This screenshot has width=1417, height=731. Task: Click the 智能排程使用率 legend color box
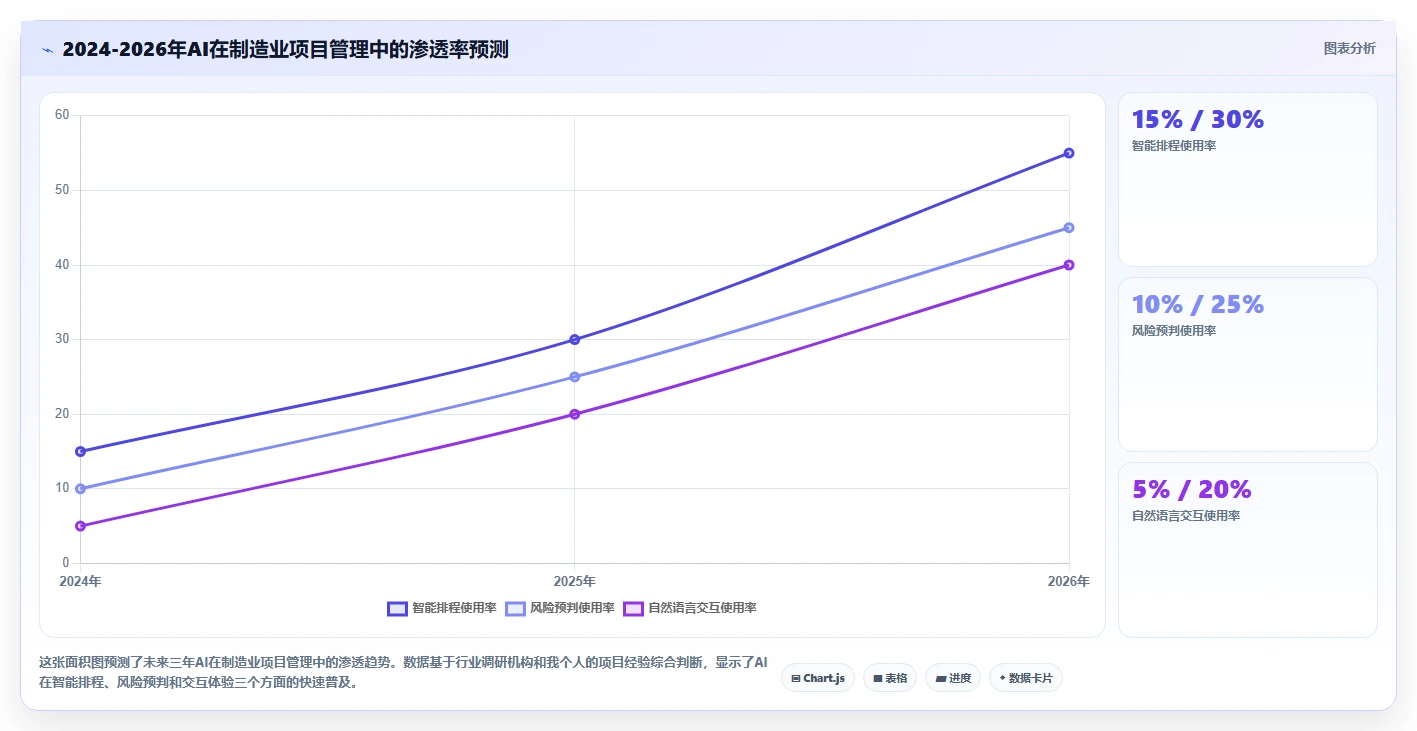[397, 608]
